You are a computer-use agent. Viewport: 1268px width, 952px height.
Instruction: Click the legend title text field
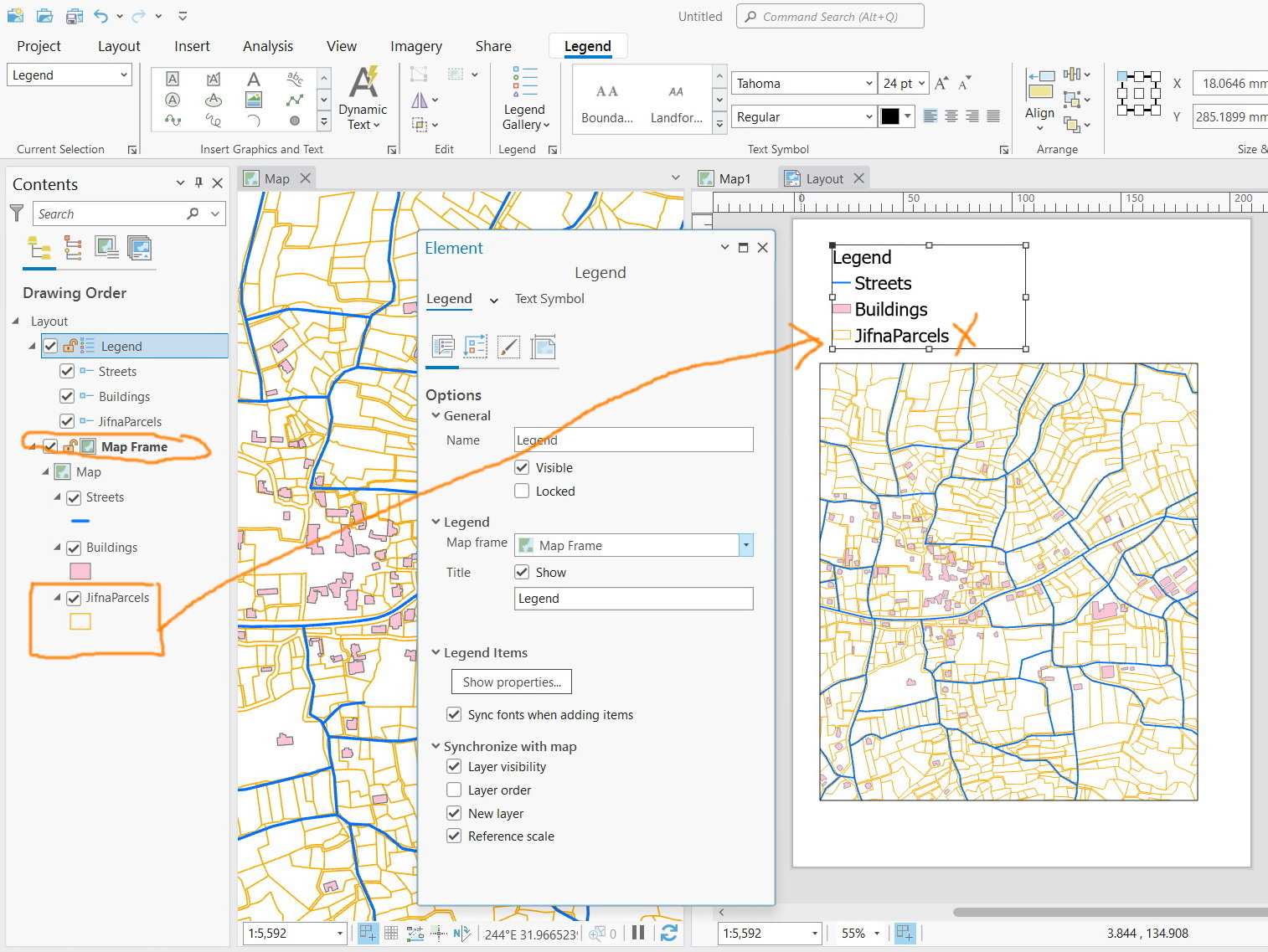(x=633, y=599)
